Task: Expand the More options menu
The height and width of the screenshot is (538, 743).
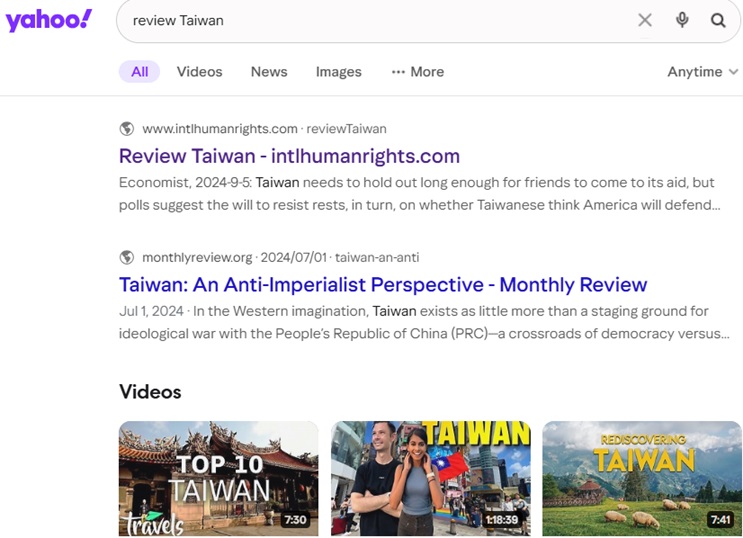Action: tap(417, 72)
